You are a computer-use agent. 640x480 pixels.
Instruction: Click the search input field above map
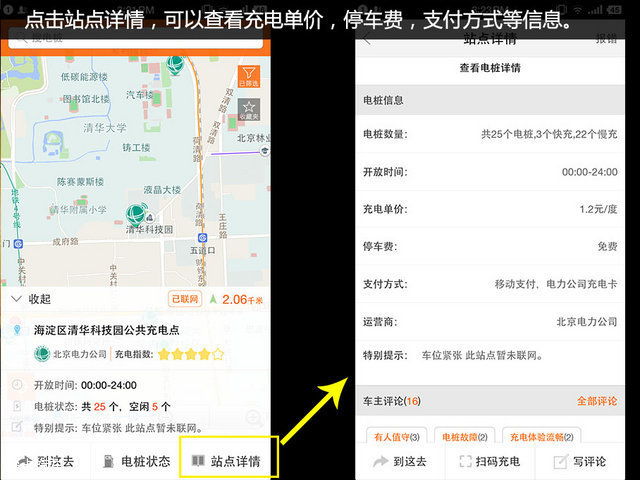pos(135,40)
